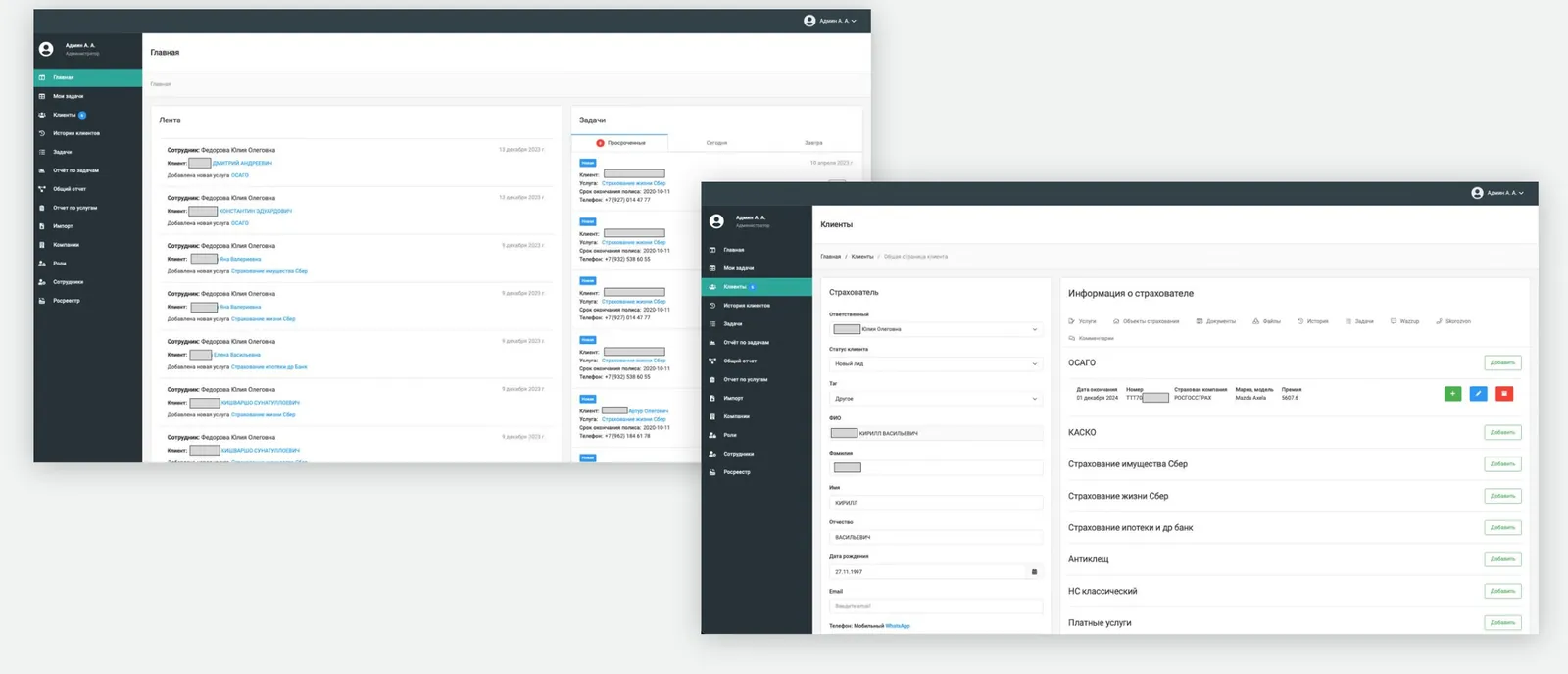Image resolution: width=1568 pixels, height=674 pixels.
Task: Click the Клиенты breadcrumb link
Action: tap(862, 257)
